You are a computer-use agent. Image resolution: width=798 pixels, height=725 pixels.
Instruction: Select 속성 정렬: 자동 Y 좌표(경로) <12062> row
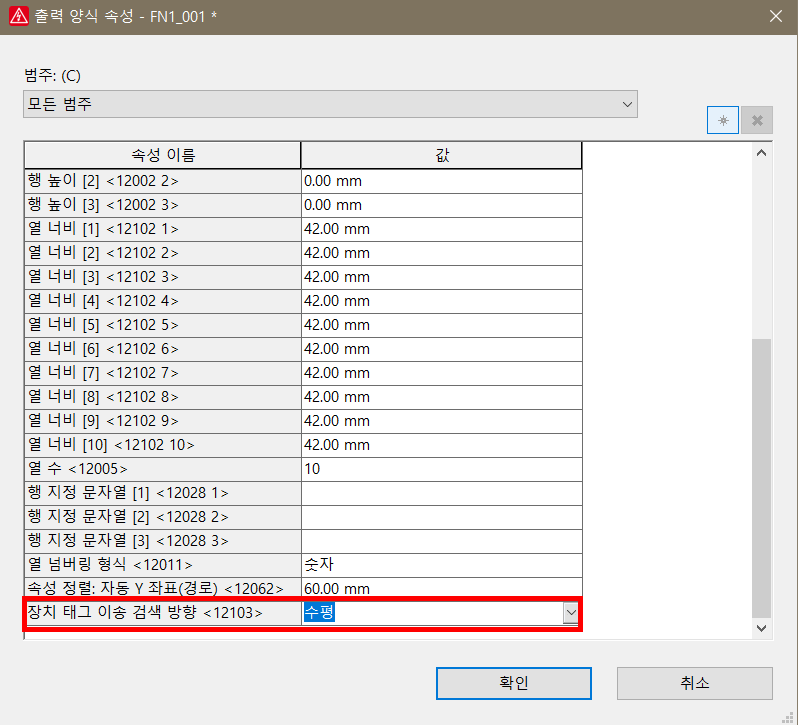tap(303, 589)
